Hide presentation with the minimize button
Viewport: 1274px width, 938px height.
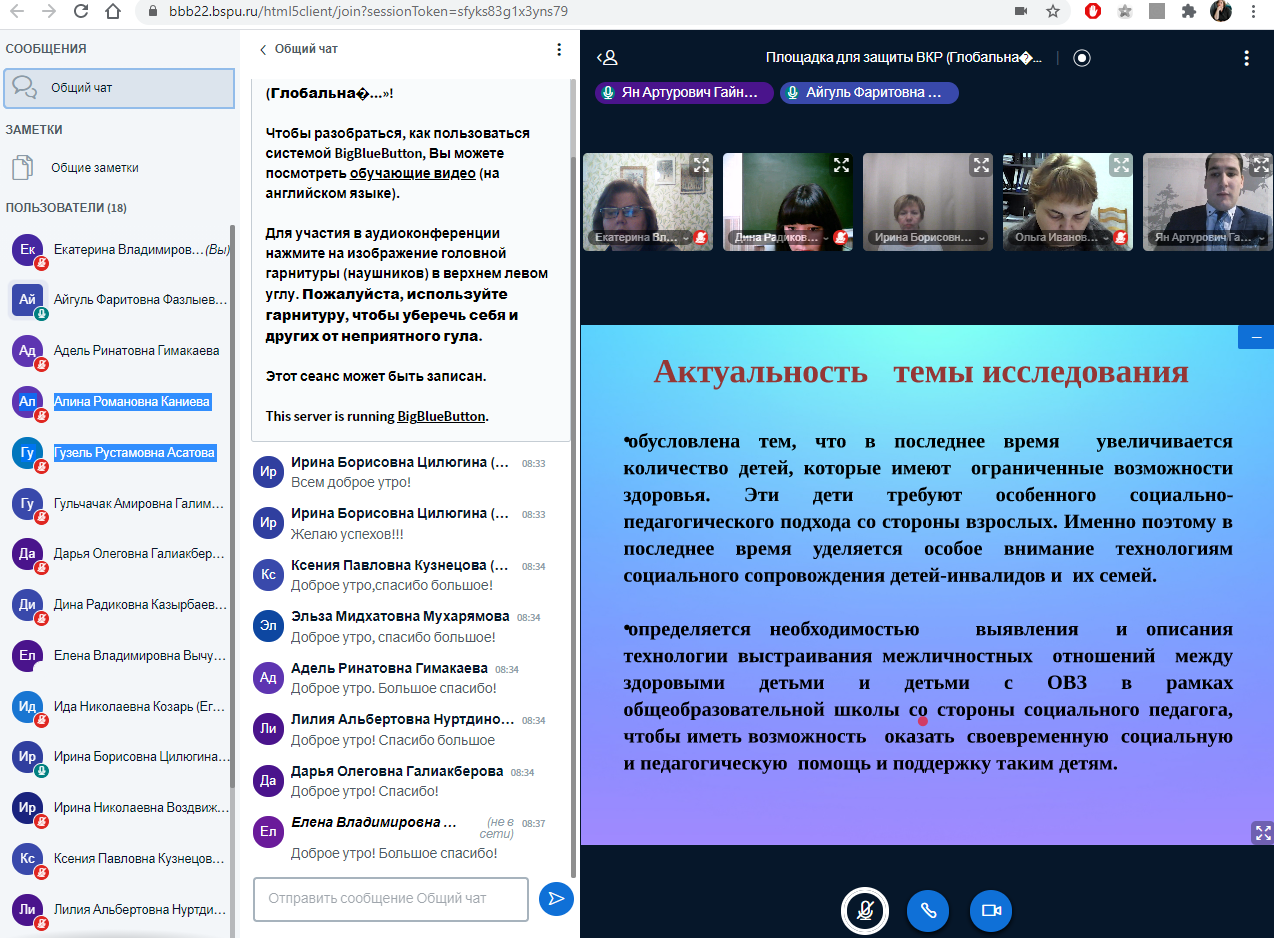click(x=1256, y=338)
